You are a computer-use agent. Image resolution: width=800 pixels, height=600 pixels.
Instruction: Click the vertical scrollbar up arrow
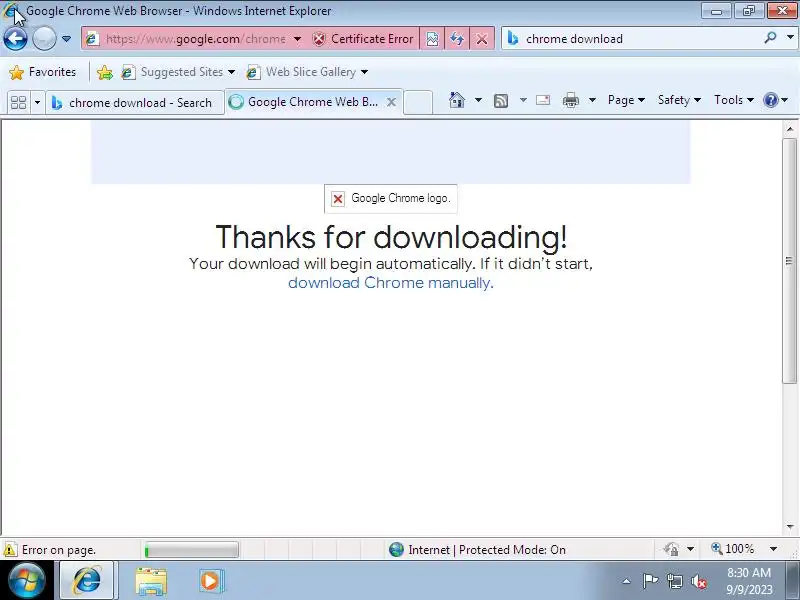(x=790, y=129)
